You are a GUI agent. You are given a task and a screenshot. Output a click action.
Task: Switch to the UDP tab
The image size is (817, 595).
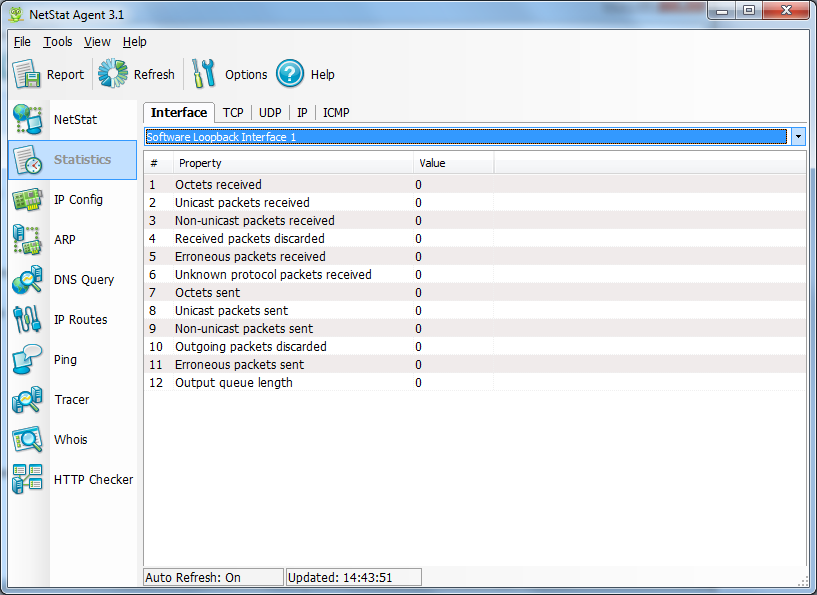[270, 113]
